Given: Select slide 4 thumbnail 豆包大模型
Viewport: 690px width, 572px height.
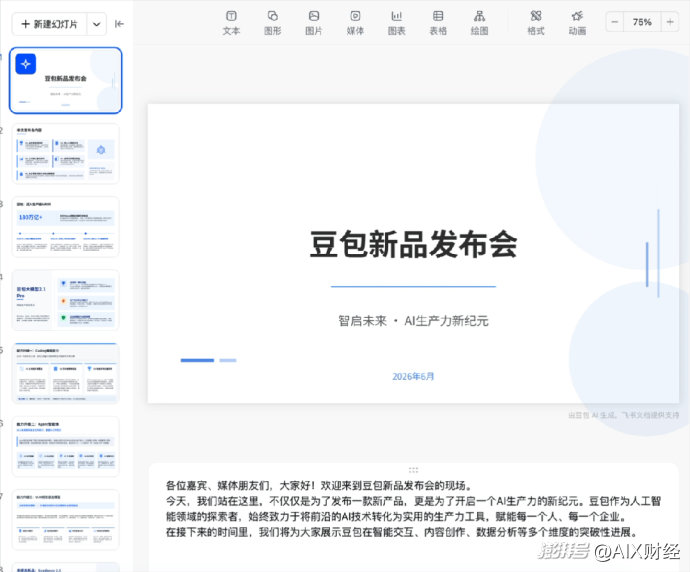Looking at the screenshot, I should tap(66, 300).
